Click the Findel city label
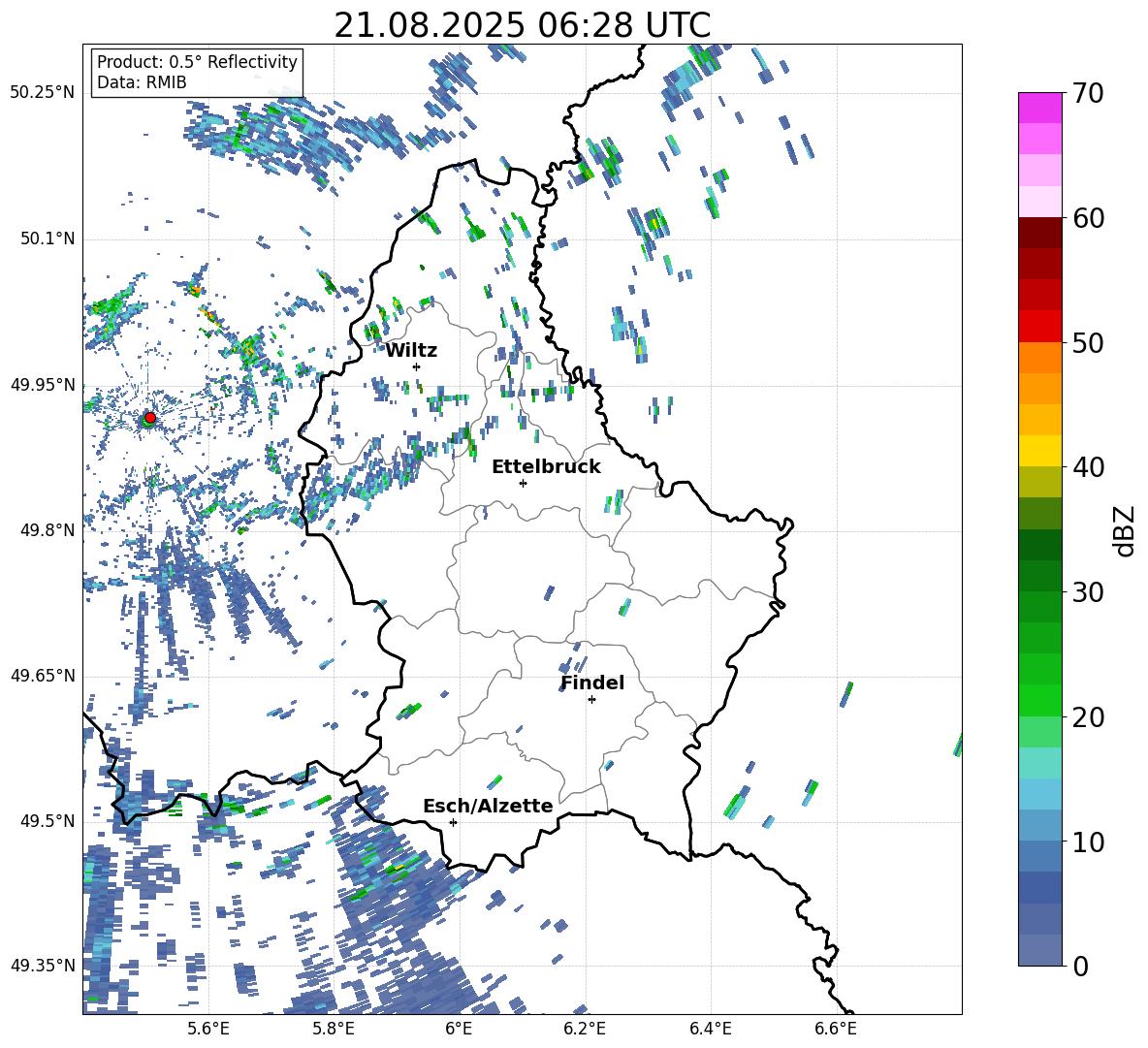Screen dimensions: 1148x1048 592,683
